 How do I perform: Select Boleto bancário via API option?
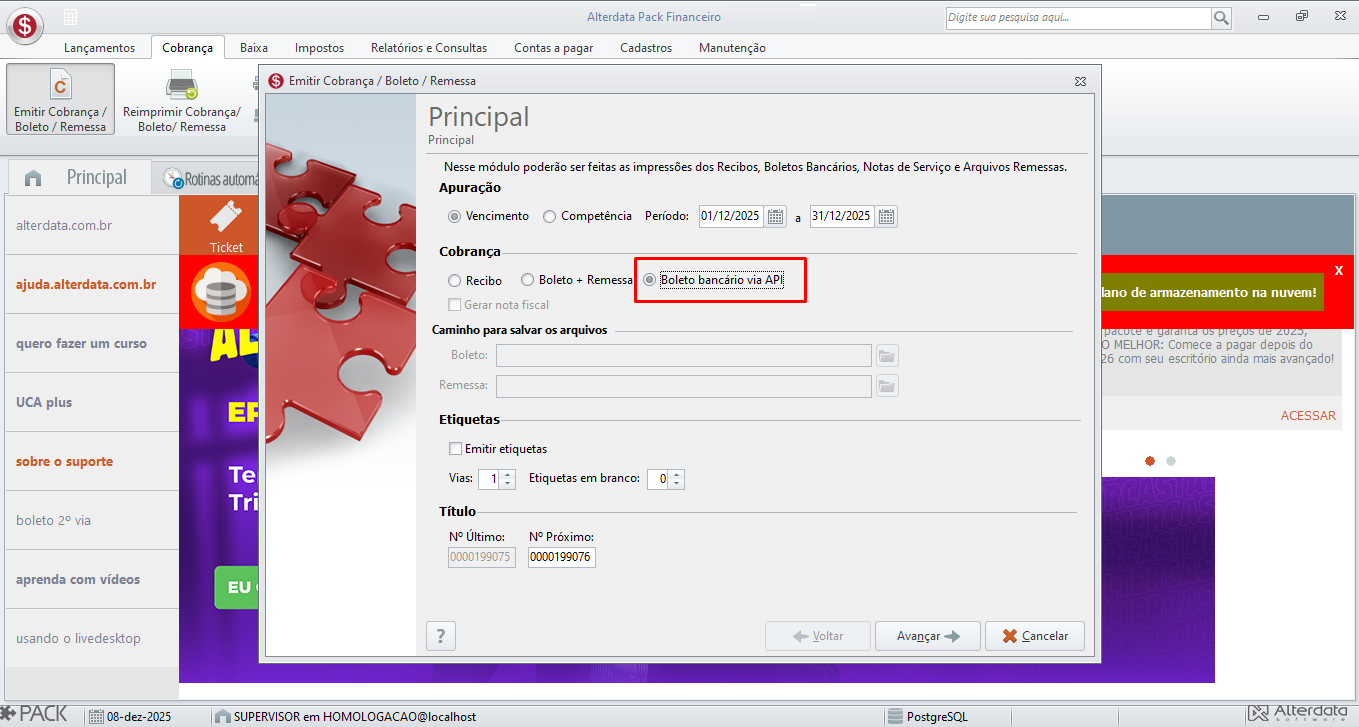[650, 281]
